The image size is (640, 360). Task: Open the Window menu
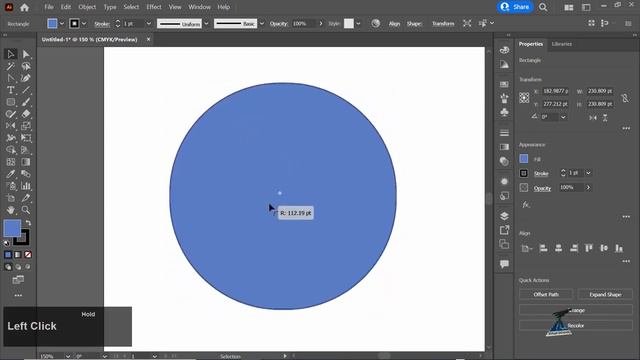point(199,7)
